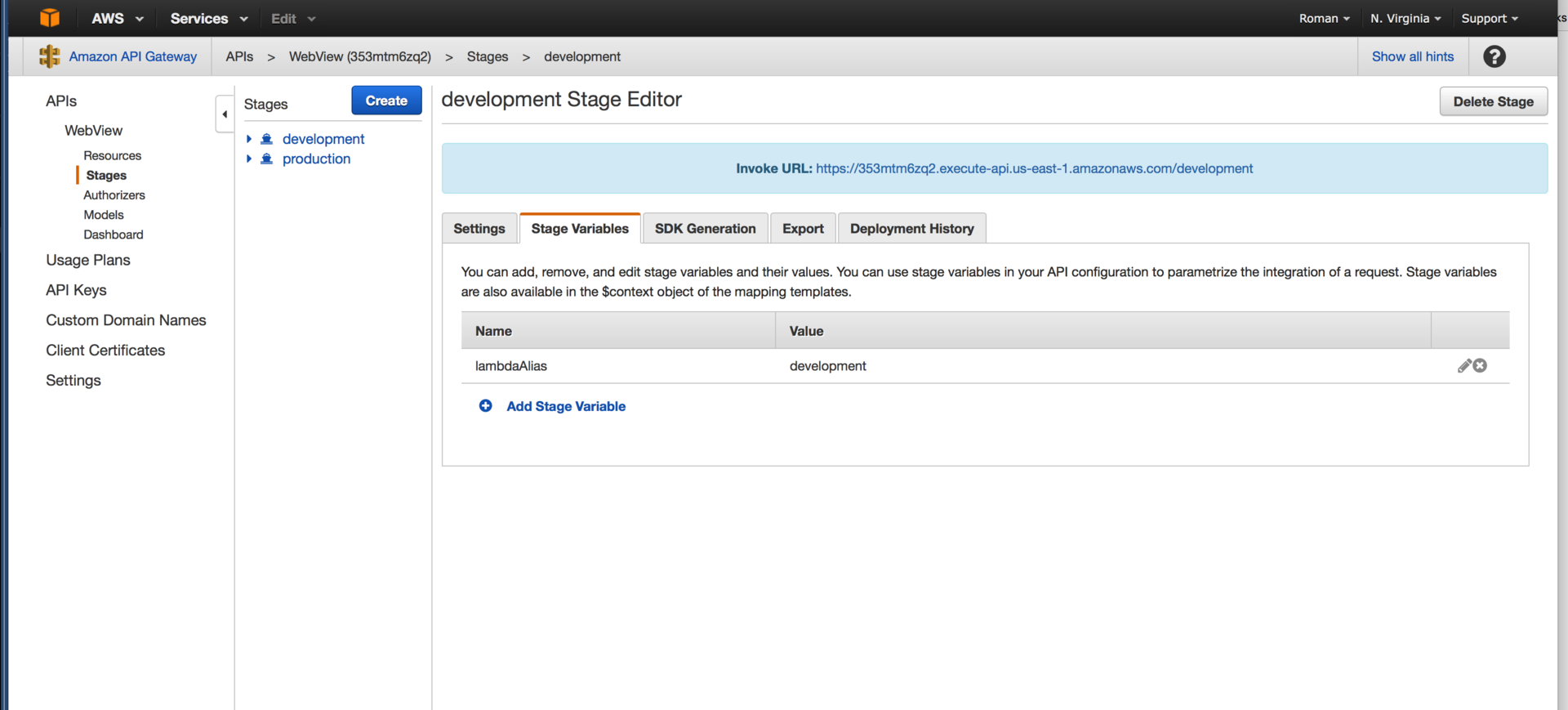
Task: Open the Export tab
Action: (803, 229)
